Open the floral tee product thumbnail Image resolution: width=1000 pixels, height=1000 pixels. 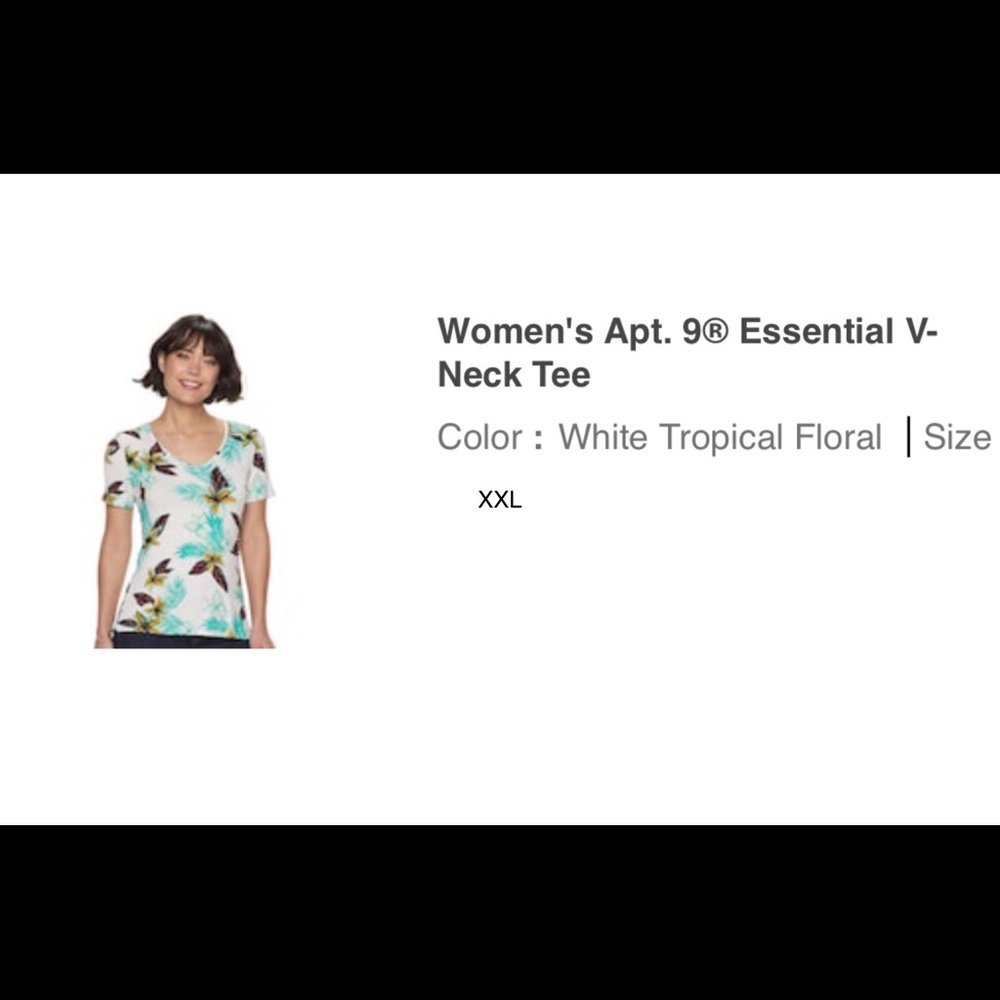click(185, 481)
